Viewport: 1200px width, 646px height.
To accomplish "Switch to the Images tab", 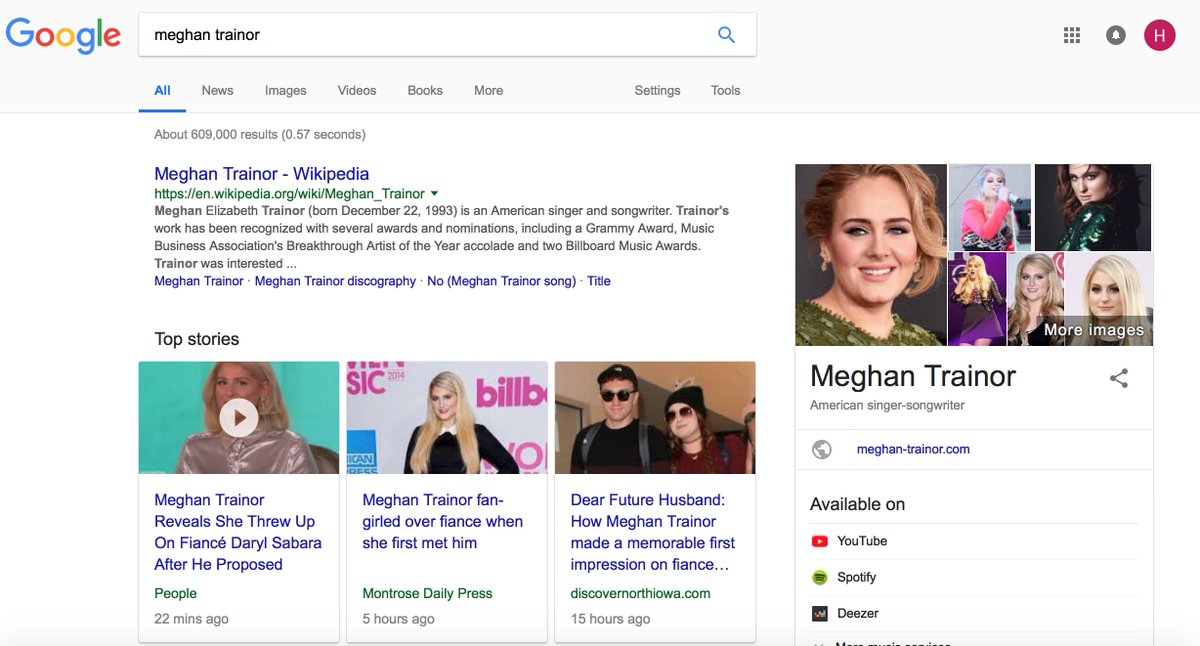I will point(285,90).
